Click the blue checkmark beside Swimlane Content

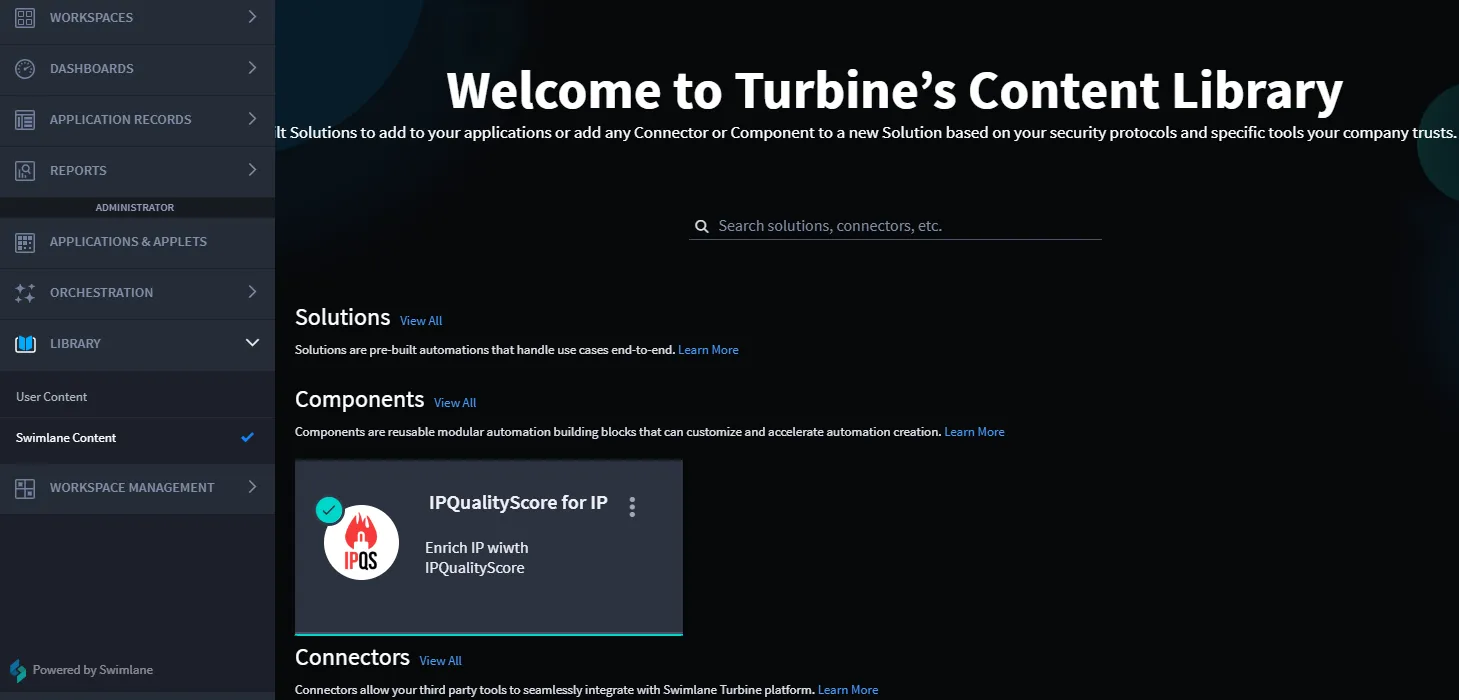point(248,437)
